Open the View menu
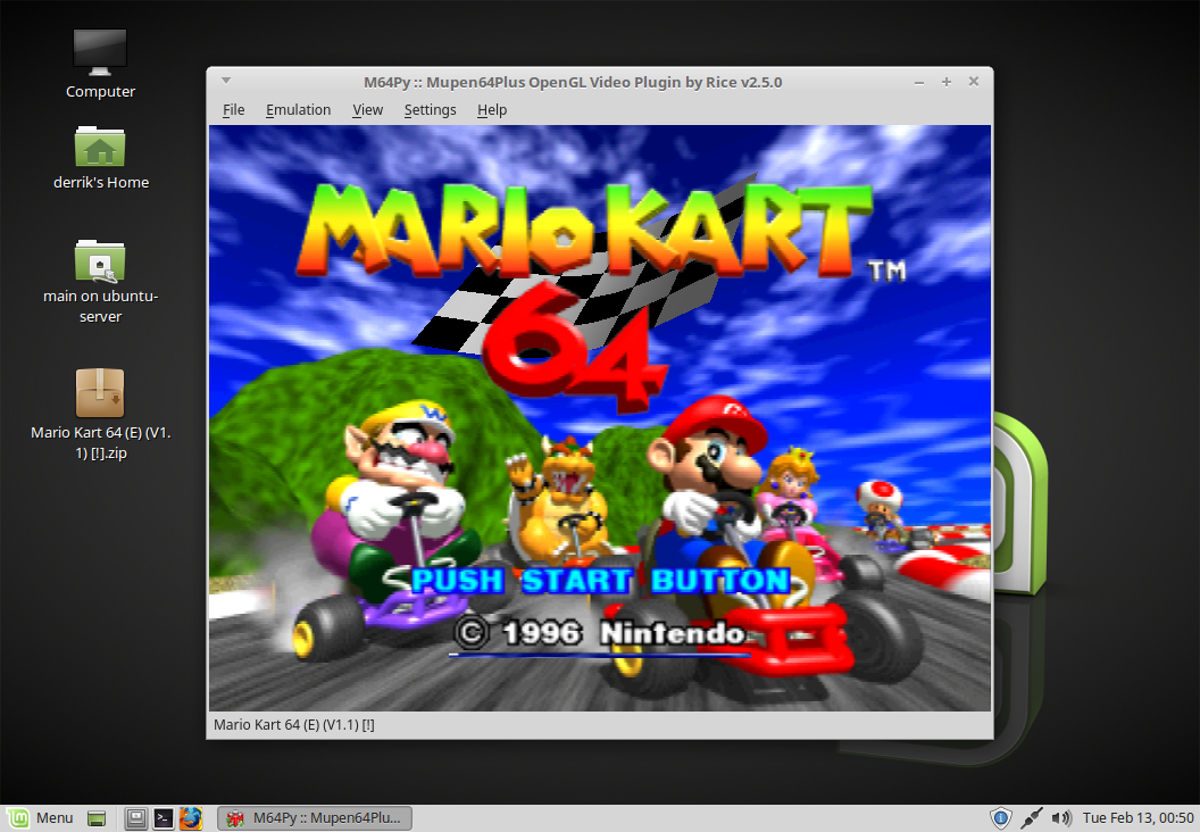Viewport: 1200px width, 832px height. pyautogui.click(x=368, y=110)
